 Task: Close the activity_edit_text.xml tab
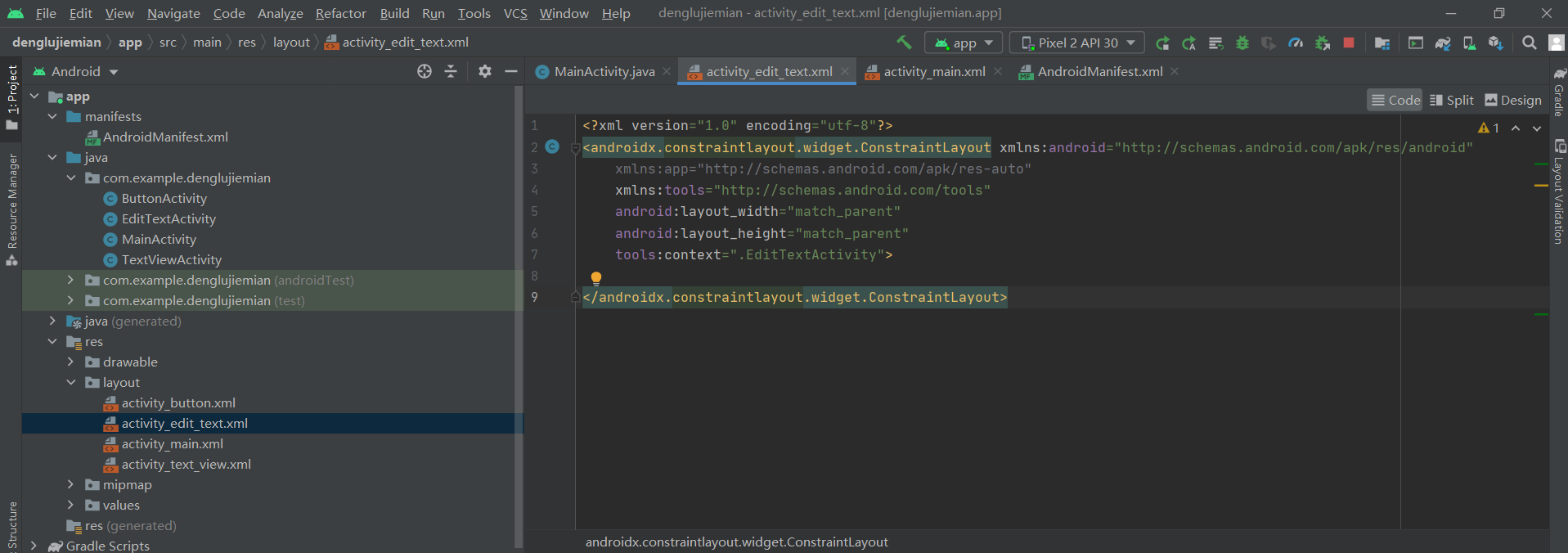click(x=845, y=71)
